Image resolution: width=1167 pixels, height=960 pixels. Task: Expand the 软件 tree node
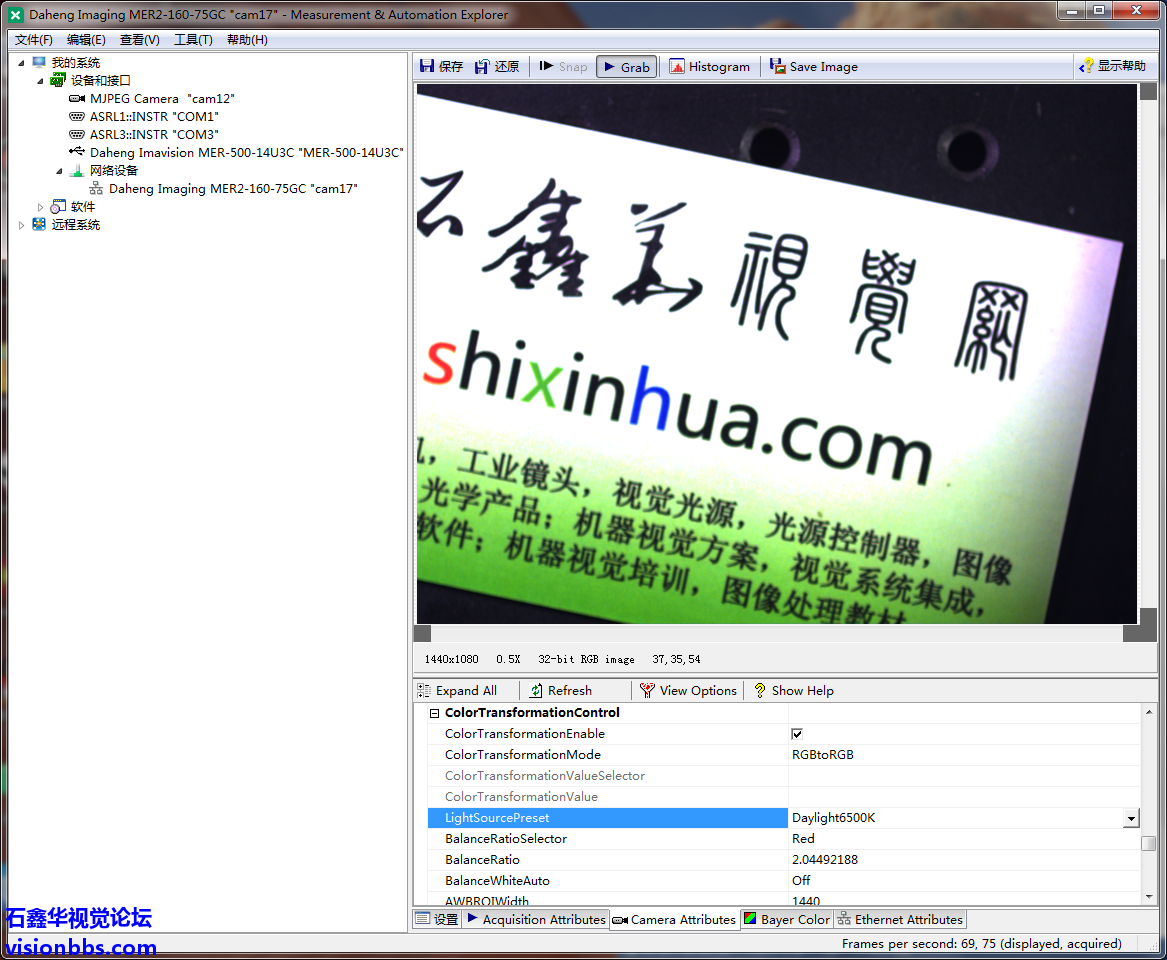point(40,207)
